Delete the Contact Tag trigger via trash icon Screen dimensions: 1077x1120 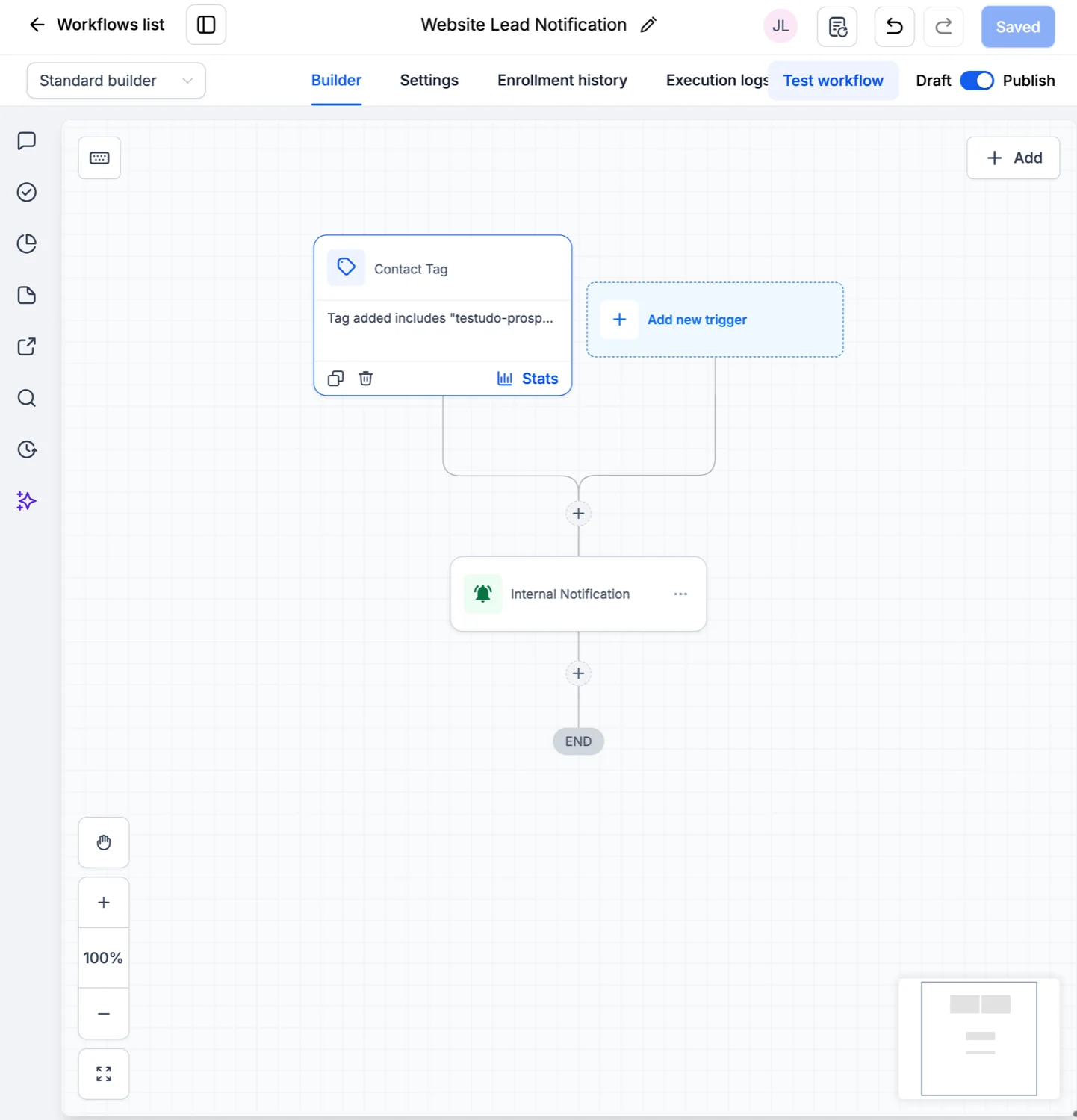coord(366,379)
